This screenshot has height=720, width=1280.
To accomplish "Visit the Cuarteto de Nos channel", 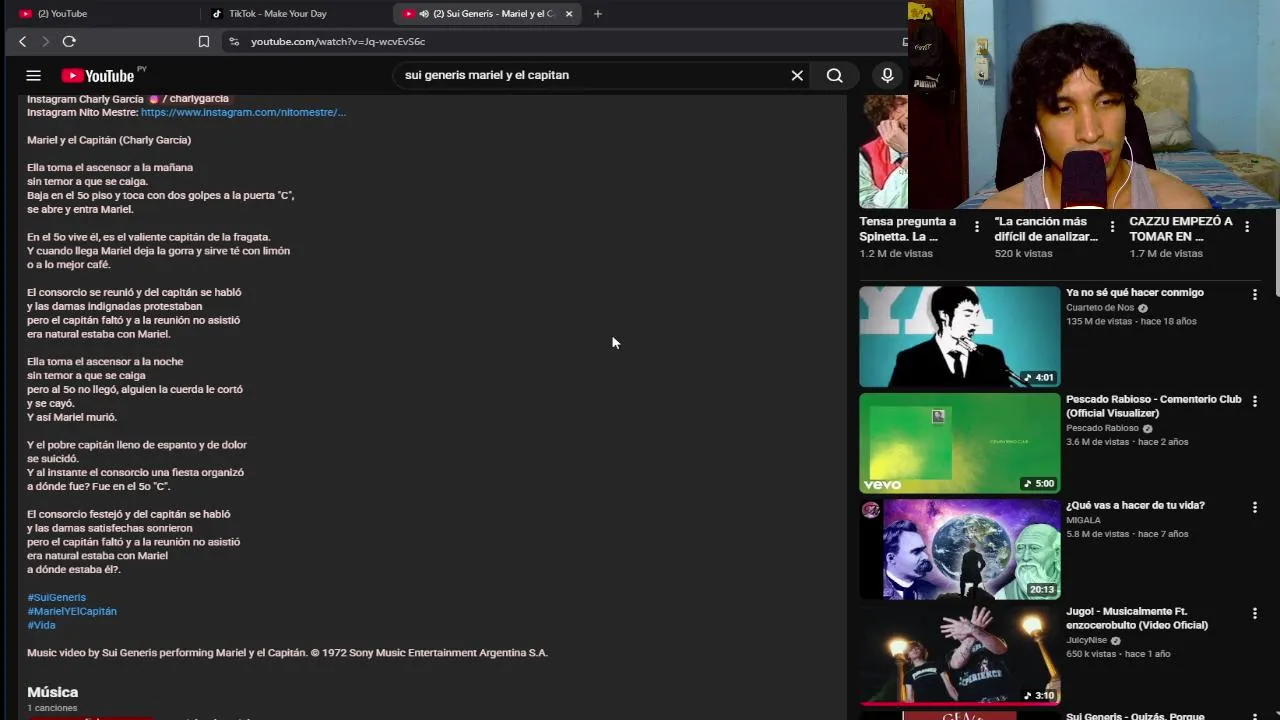I will point(1100,308).
